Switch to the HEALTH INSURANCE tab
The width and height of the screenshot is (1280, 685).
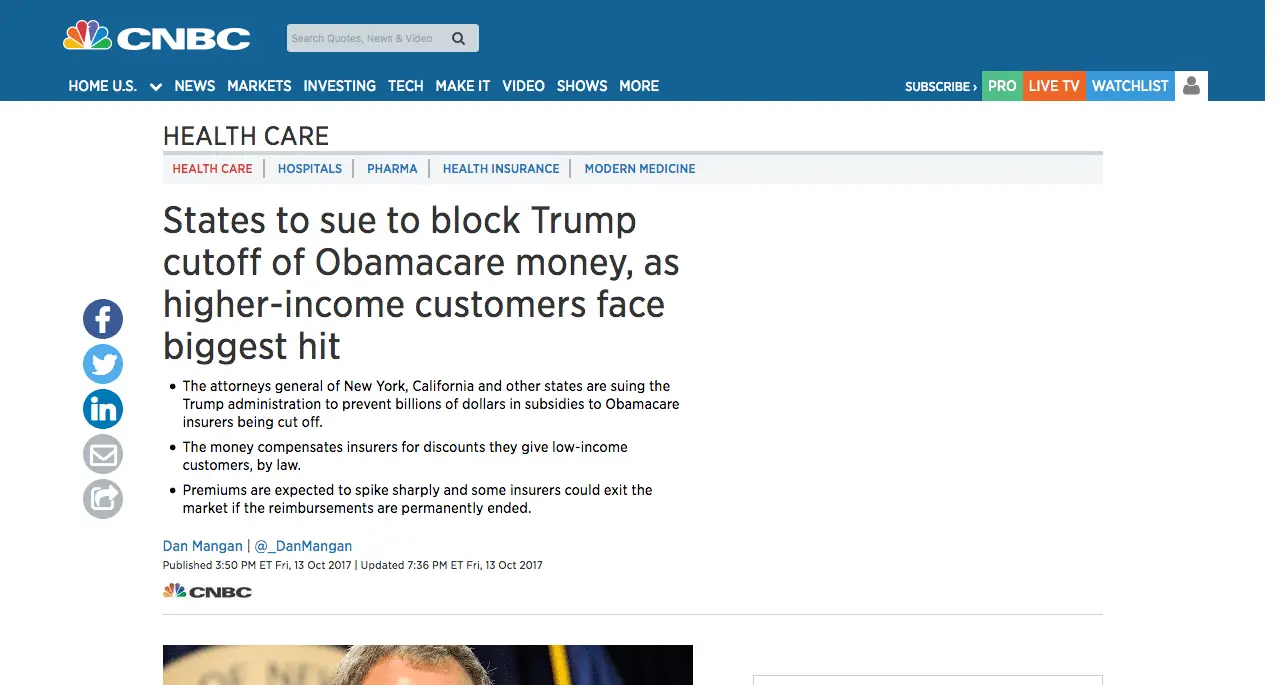tap(501, 169)
